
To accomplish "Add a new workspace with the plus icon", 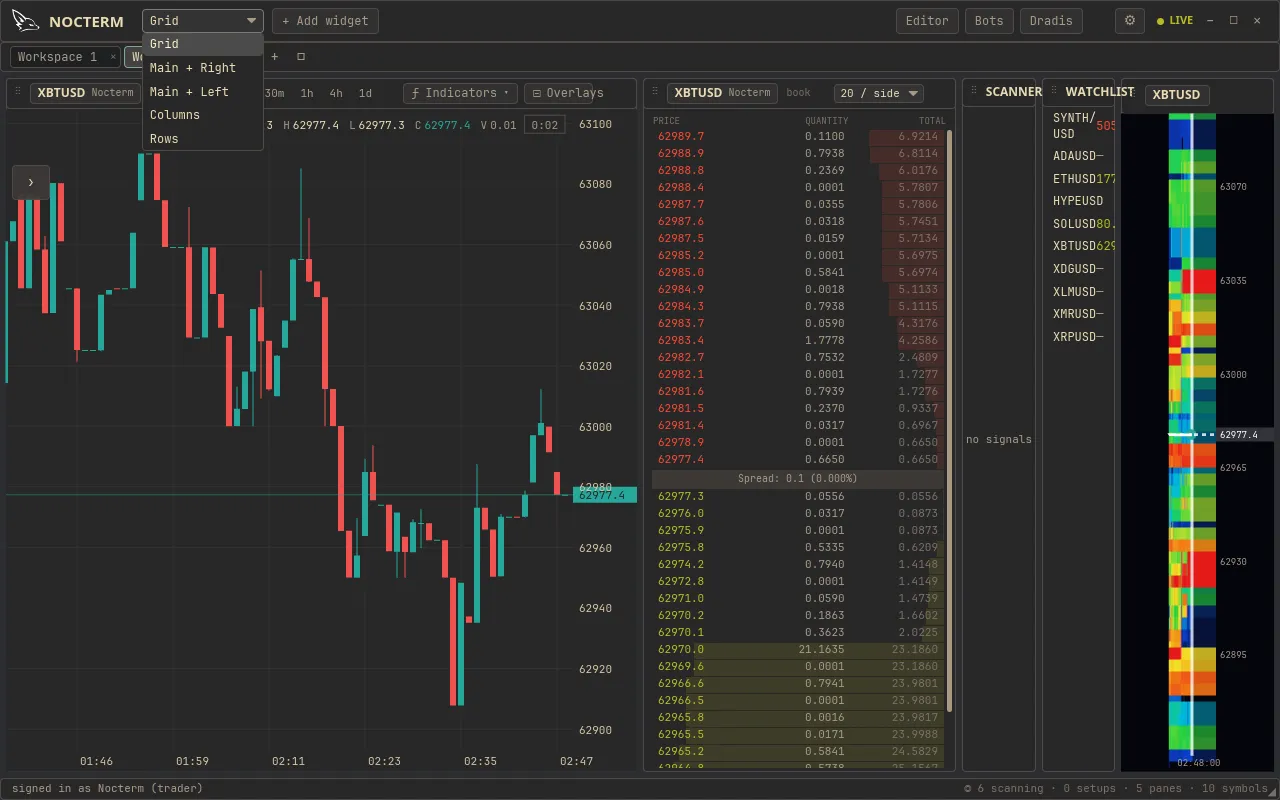I will [275, 57].
